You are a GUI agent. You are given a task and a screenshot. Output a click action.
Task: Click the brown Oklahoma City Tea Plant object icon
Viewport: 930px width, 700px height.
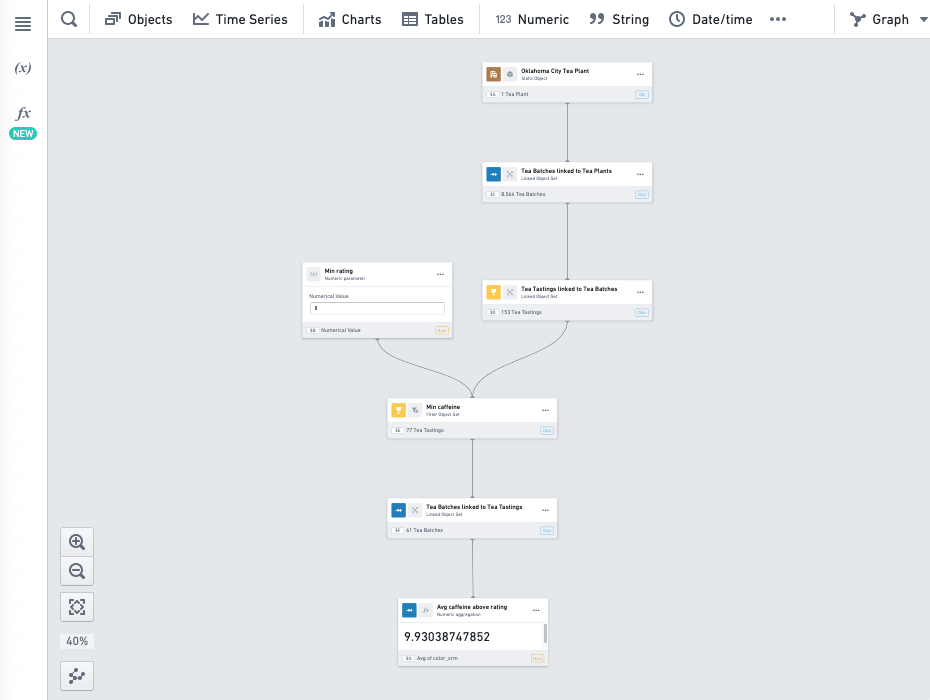click(x=493, y=74)
